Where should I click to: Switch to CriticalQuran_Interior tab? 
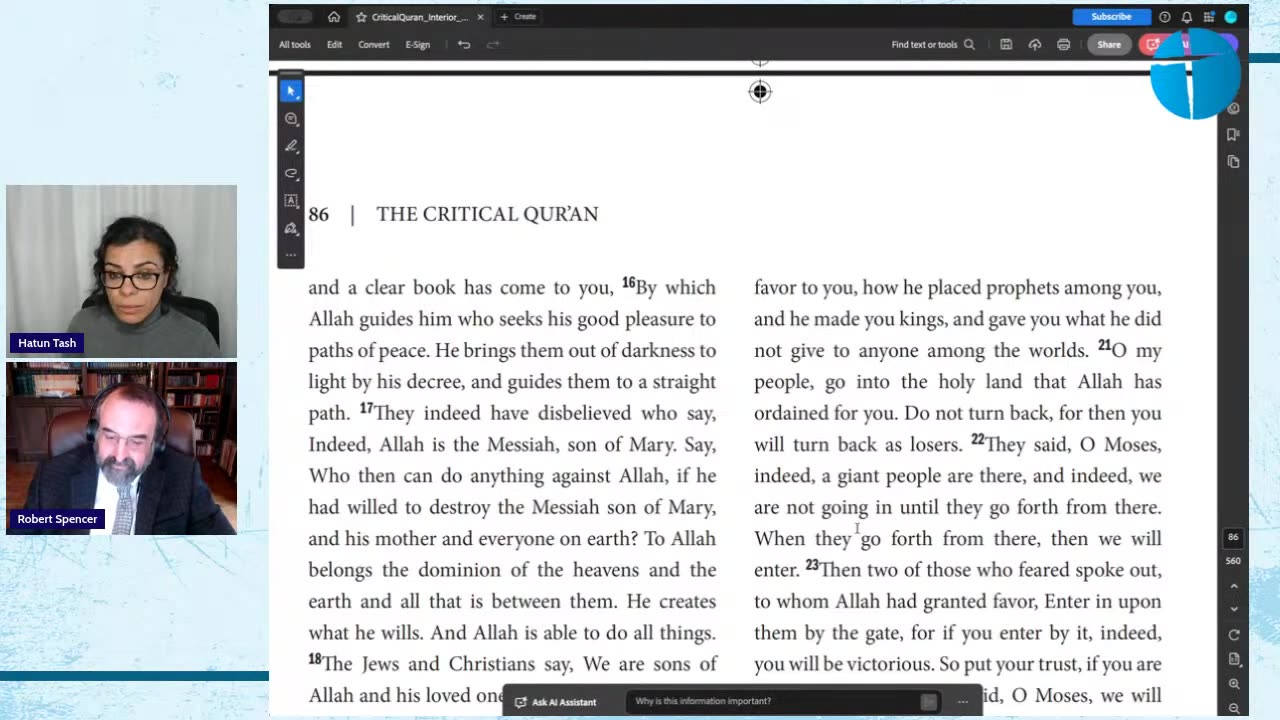click(419, 17)
